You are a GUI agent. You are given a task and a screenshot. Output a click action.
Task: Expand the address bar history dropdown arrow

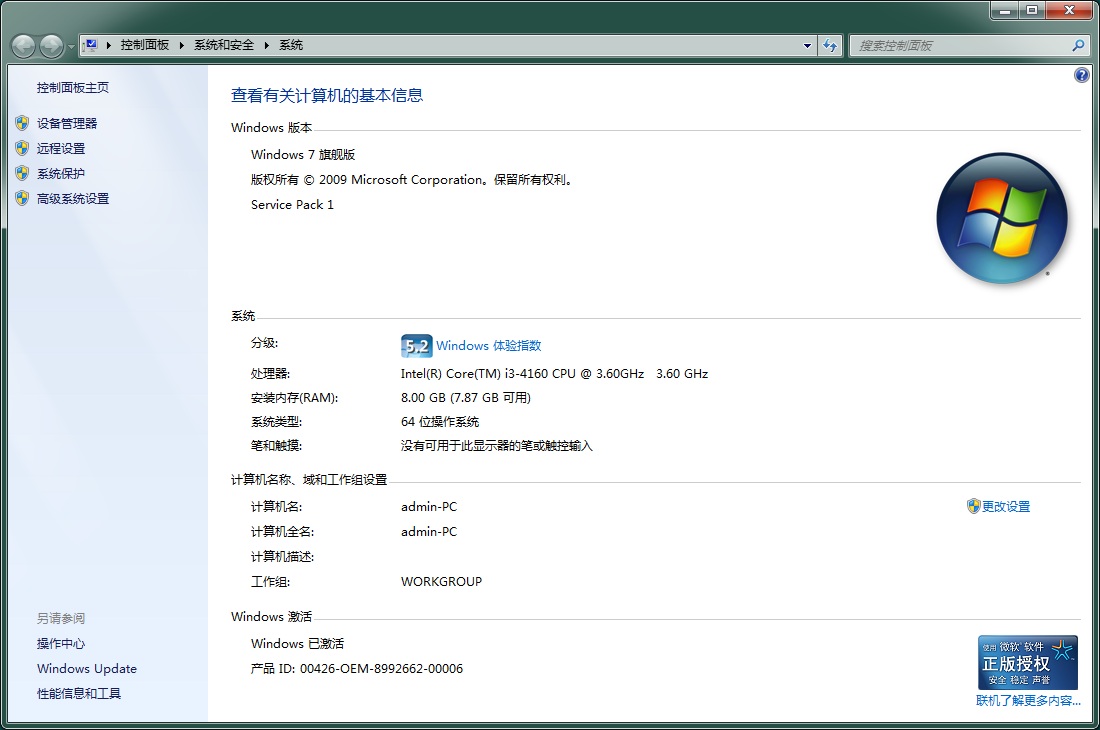click(x=808, y=45)
